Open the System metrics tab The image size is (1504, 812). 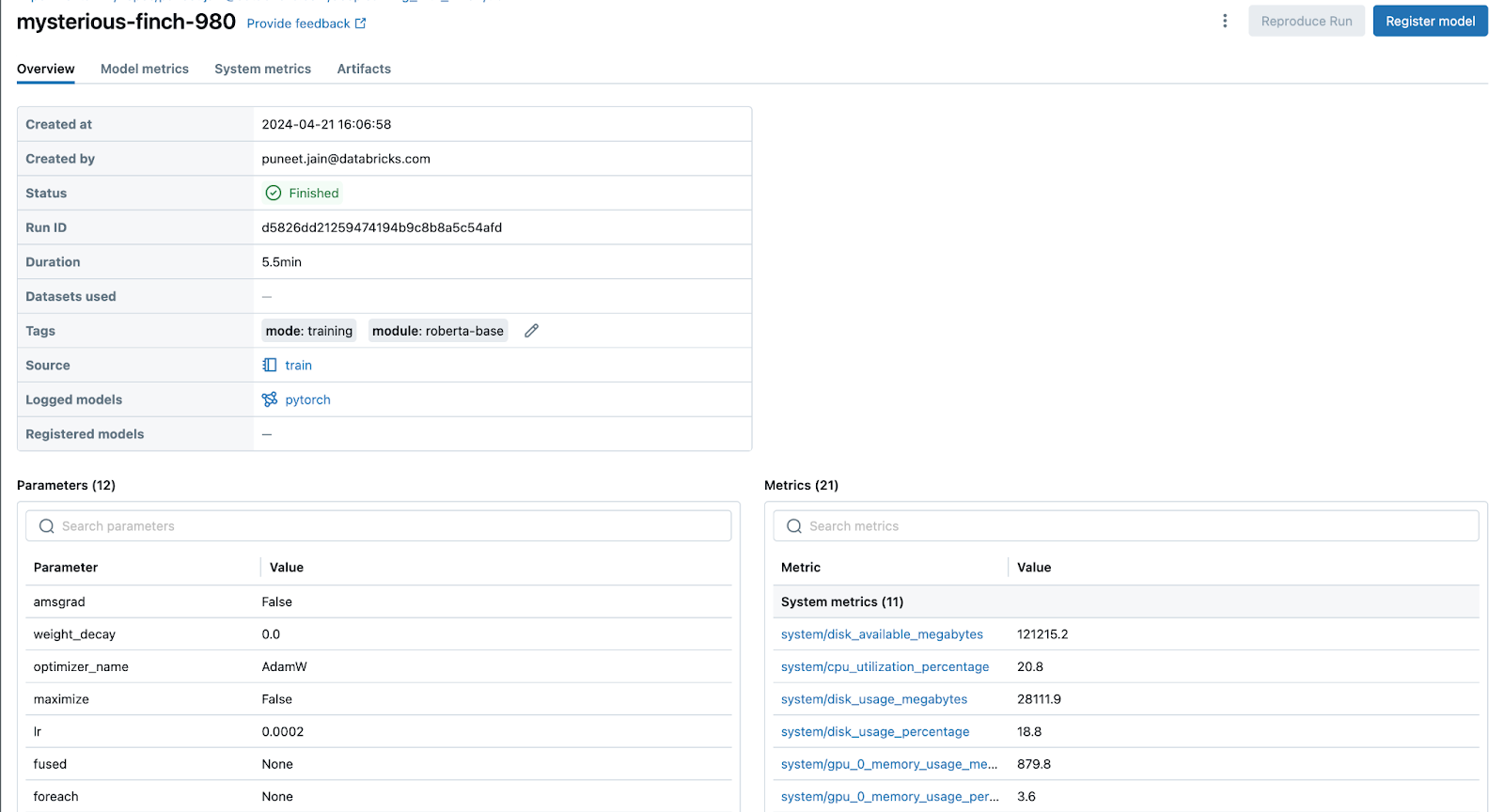pos(262,69)
